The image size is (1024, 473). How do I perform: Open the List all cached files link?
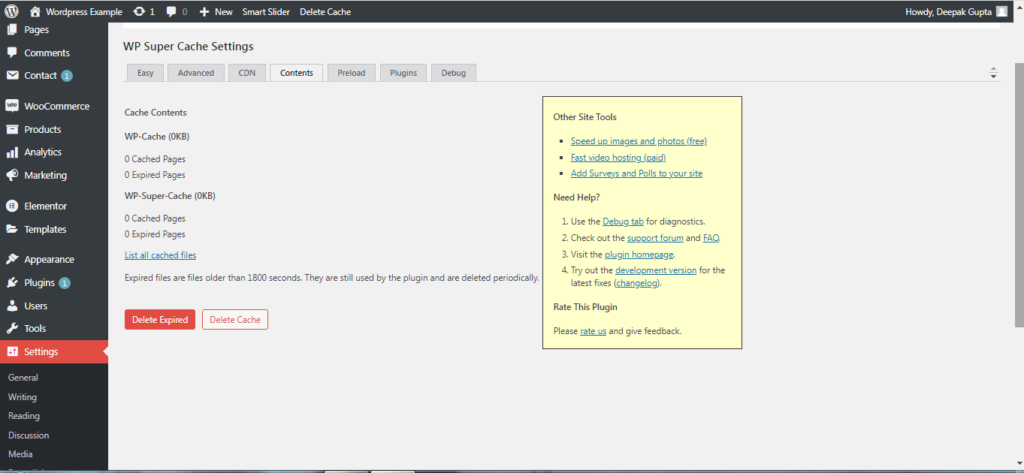point(160,255)
